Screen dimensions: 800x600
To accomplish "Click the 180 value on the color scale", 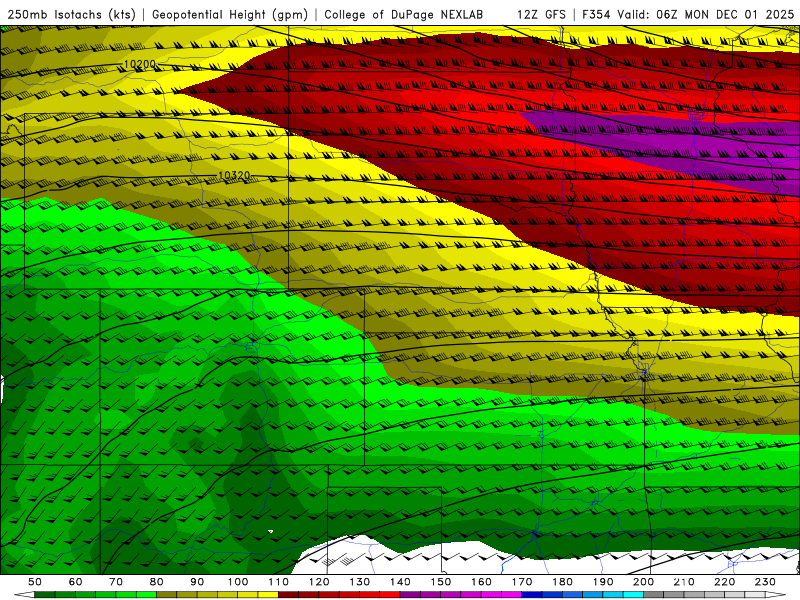I will pos(562,582).
